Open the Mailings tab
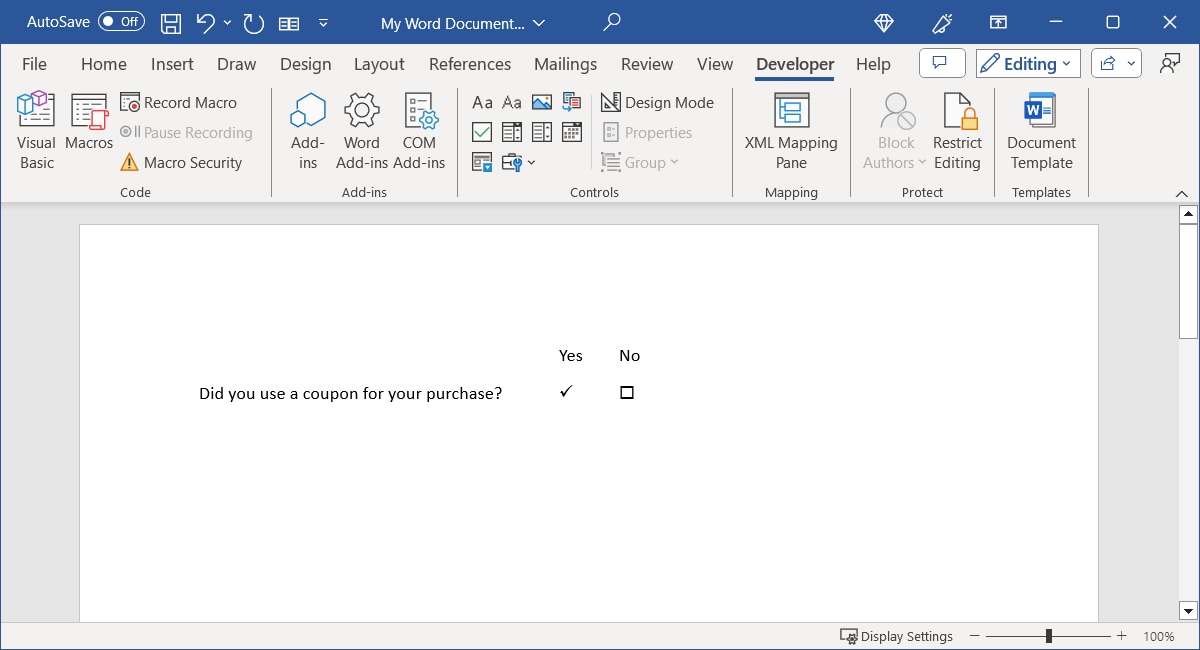This screenshot has width=1200, height=650. [x=565, y=63]
